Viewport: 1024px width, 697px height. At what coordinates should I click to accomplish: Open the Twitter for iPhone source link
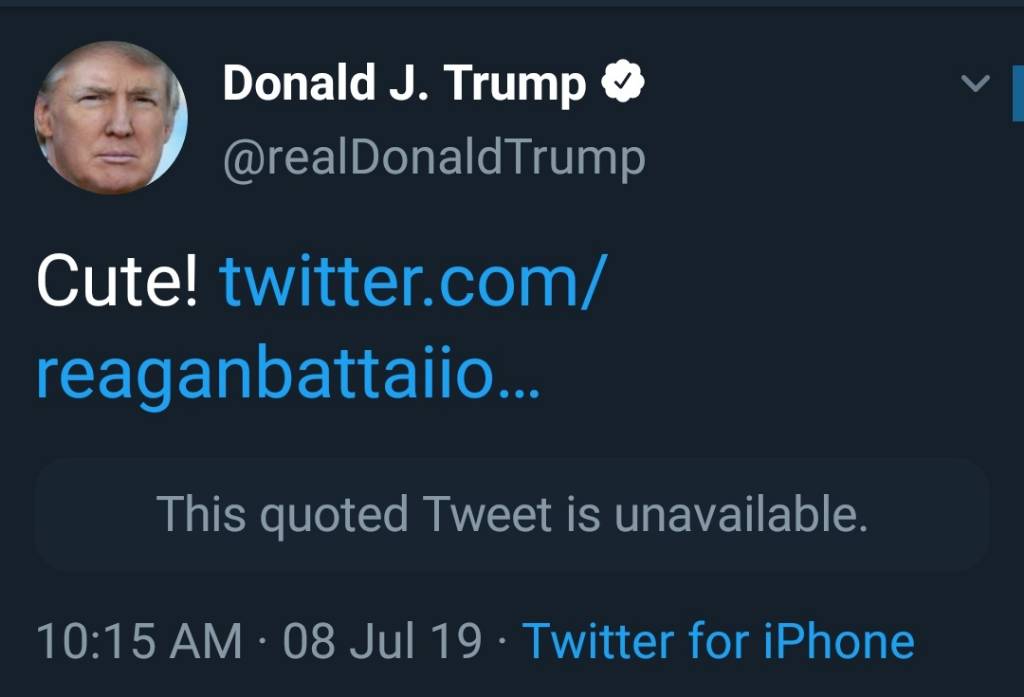[718, 641]
